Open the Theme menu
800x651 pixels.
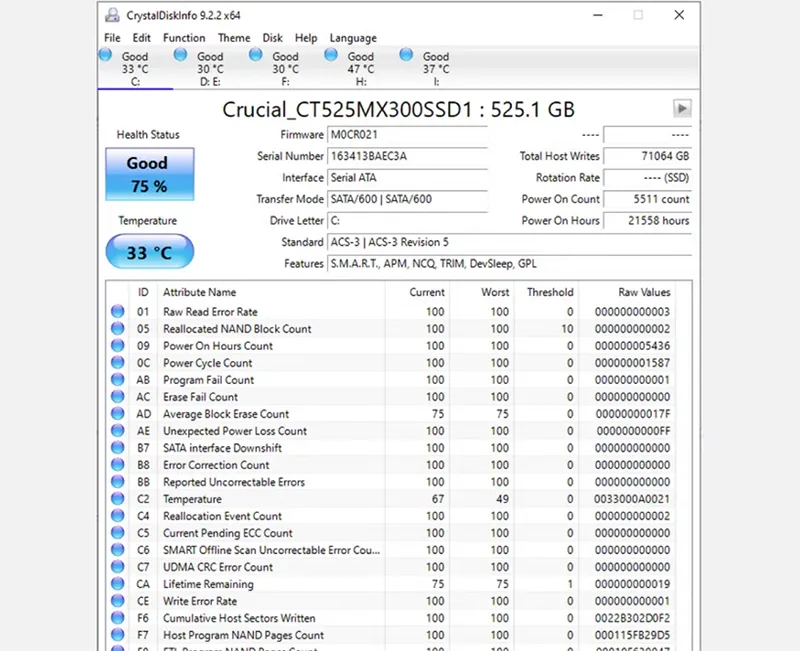234,38
